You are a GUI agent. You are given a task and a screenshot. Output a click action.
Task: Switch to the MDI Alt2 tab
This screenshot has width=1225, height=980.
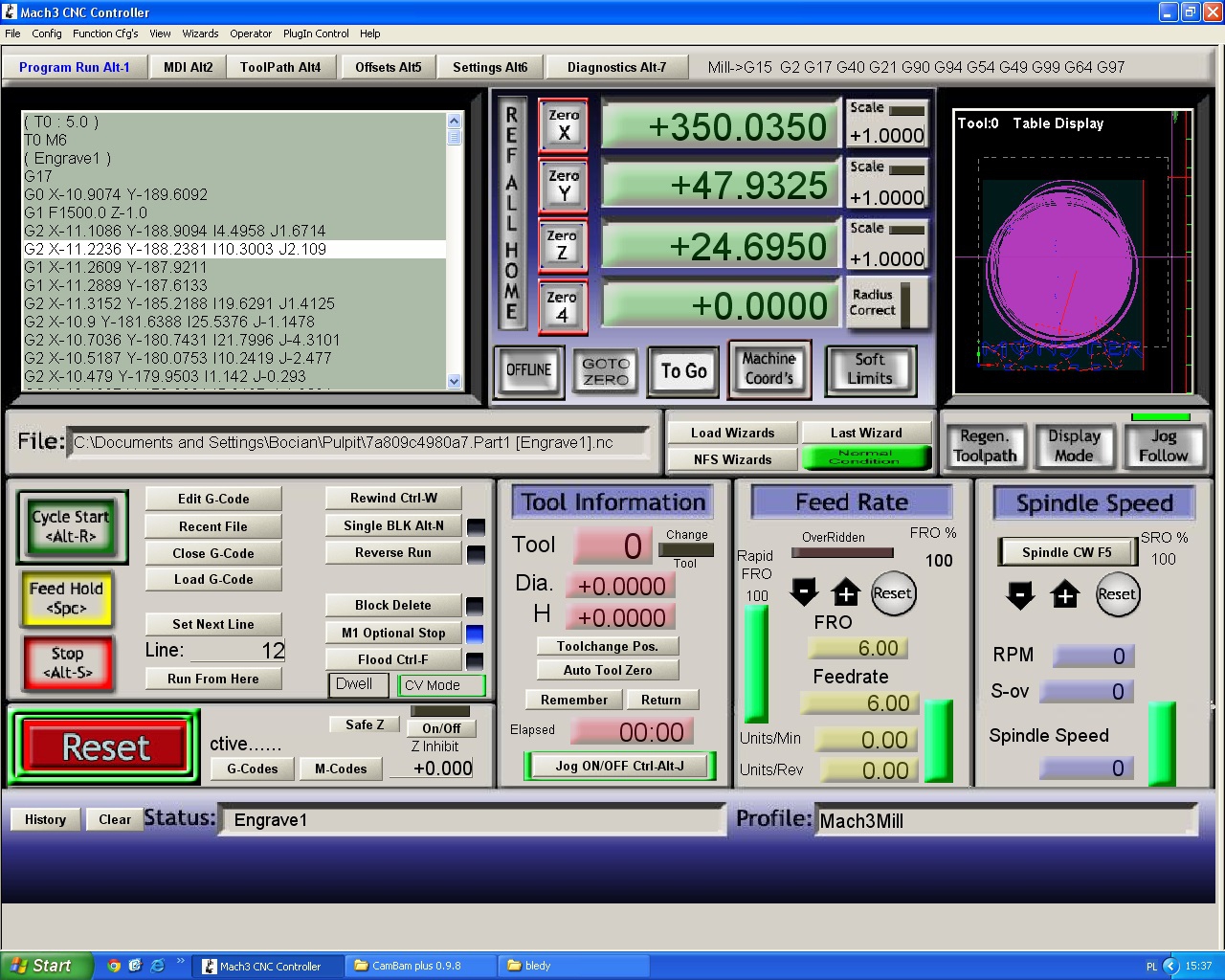(x=189, y=67)
